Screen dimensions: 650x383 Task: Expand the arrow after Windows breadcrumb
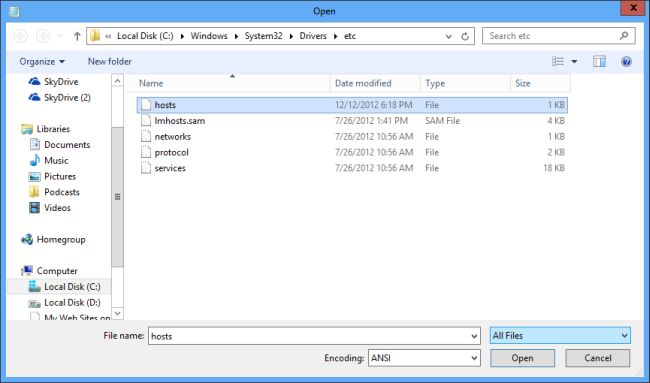point(236,36)
